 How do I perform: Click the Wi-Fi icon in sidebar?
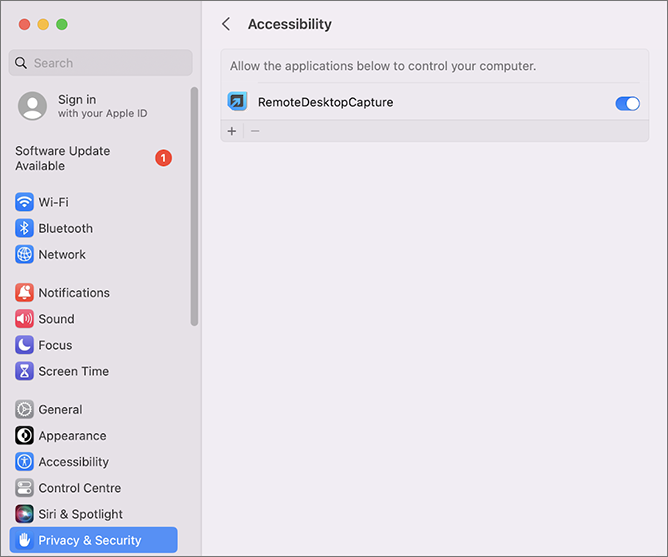point(25,202)
